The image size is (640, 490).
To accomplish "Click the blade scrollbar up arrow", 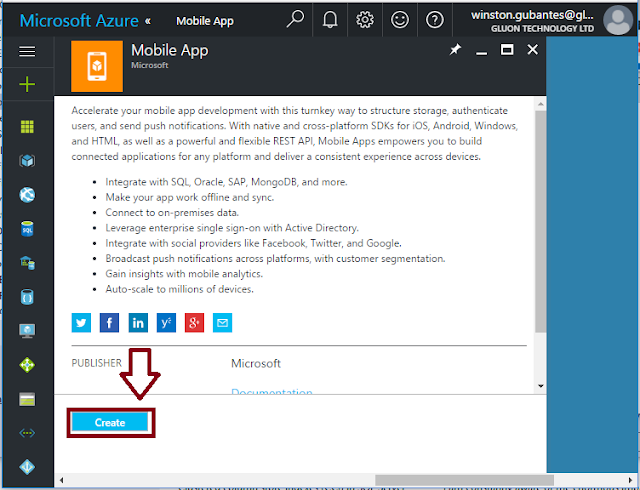I will coord(540,105).
